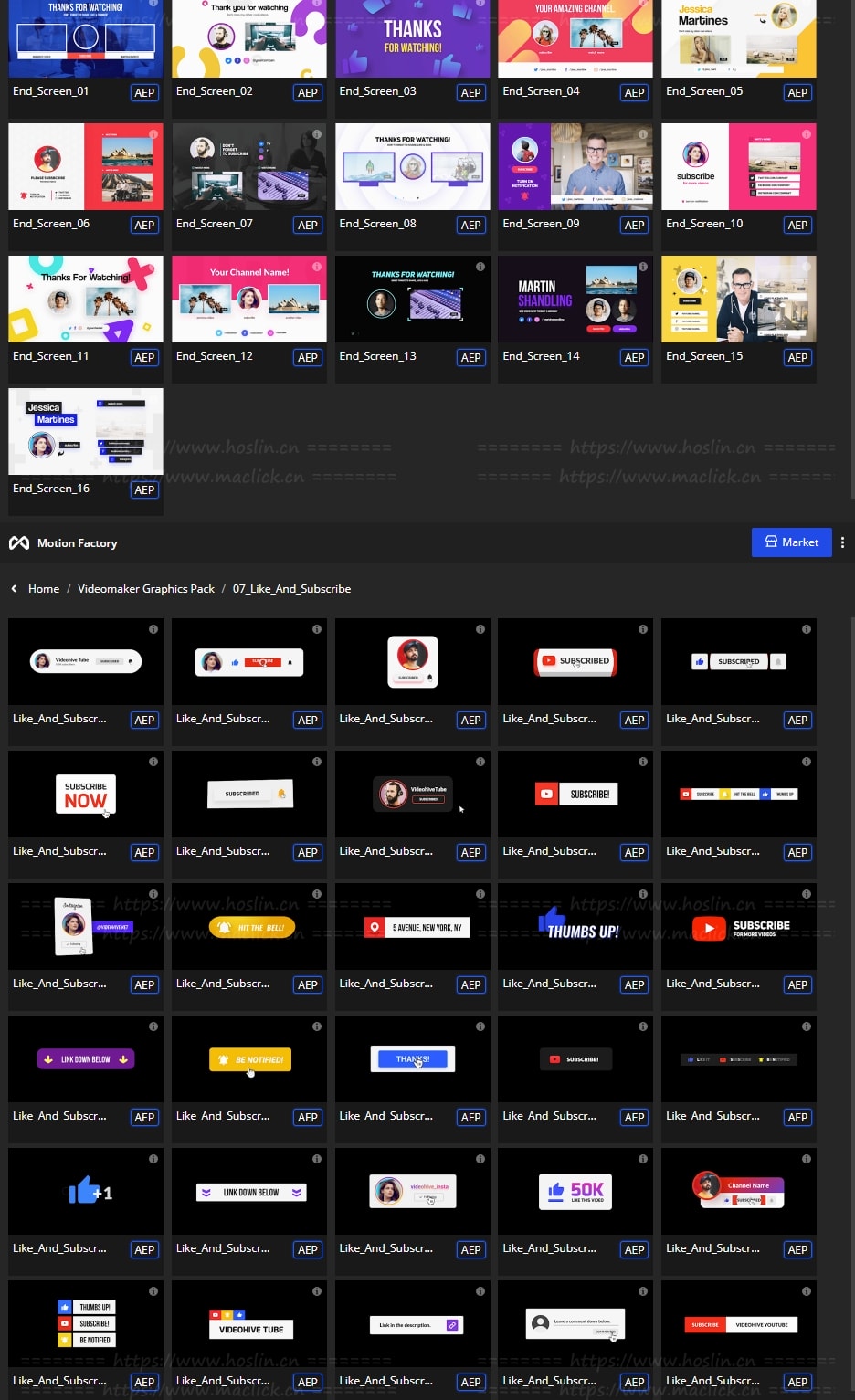Show info icon on End_Screen_10 thumbnail
The height and width of the screenshot is (1400, 855).
807,133
